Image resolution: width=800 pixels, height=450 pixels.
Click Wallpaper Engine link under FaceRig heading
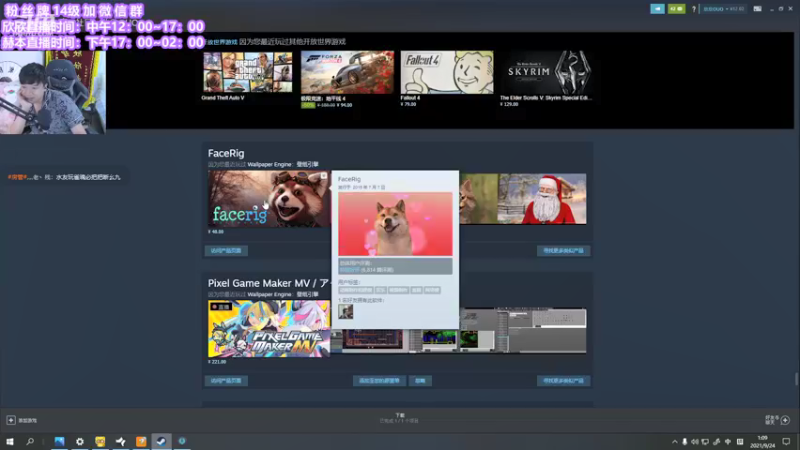[x=283, y=164]
